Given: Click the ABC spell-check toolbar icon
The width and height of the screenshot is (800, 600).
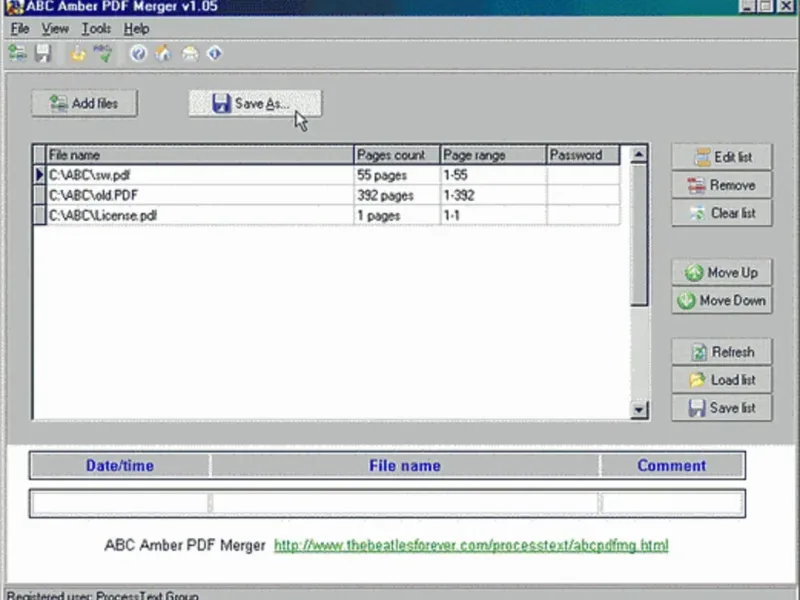Looking at the screenshot, I should (103, 53).
